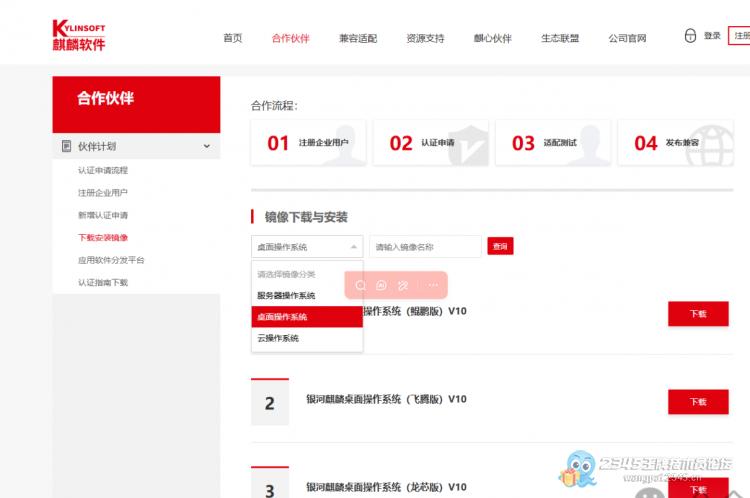The height and width of the screenshot is (498, 750).
Task: Click the 伙伴计划 document icon
Action: (66, 146)
